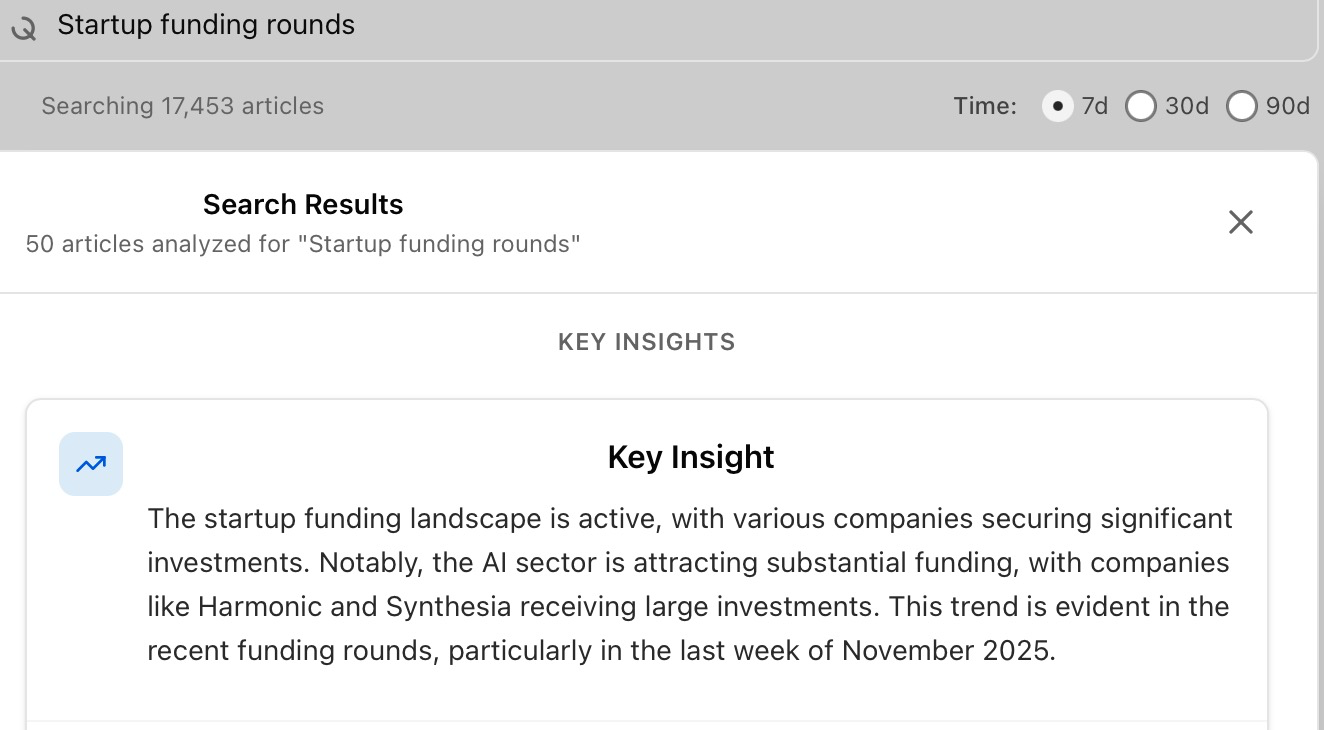Select the 7d time range
This screenshot has width=1324, height=730.
point(1057,106)
